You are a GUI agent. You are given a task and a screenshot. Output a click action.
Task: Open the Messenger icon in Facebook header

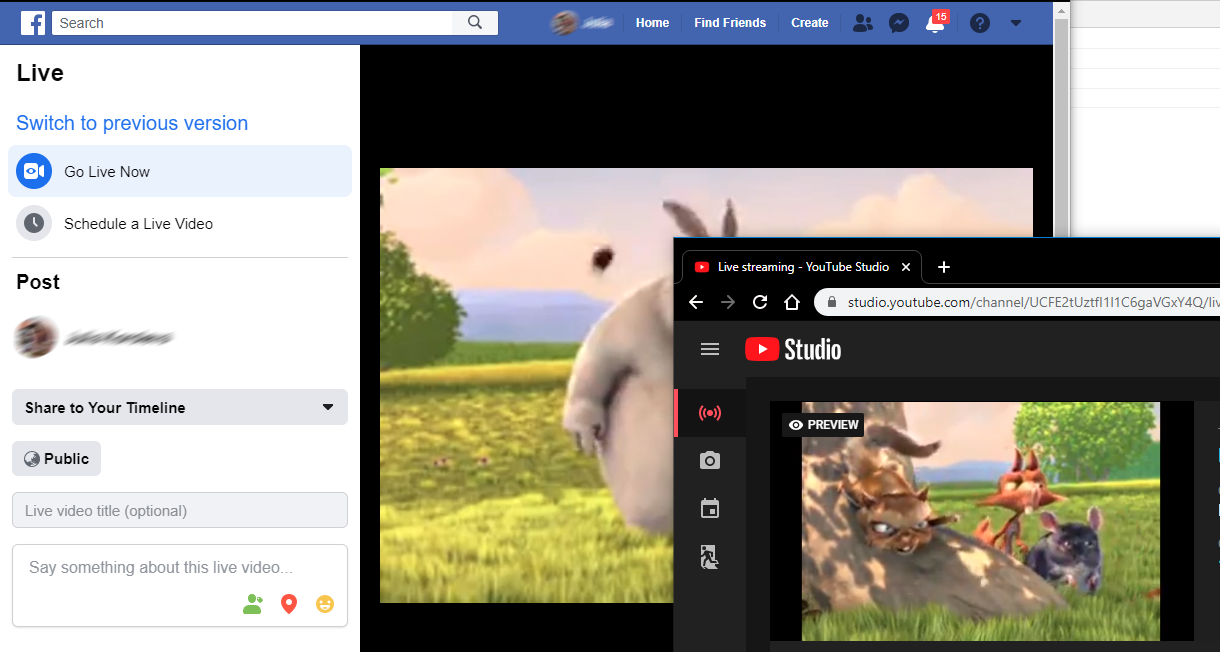[x=899, y=23]
